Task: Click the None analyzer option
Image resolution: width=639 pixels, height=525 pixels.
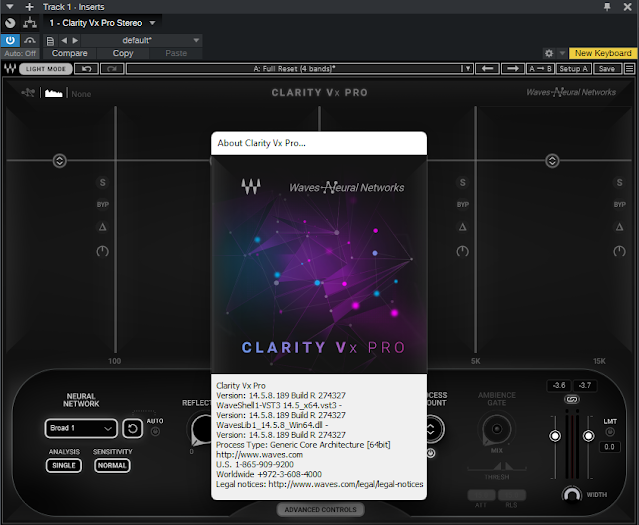Action: (81, 94)
